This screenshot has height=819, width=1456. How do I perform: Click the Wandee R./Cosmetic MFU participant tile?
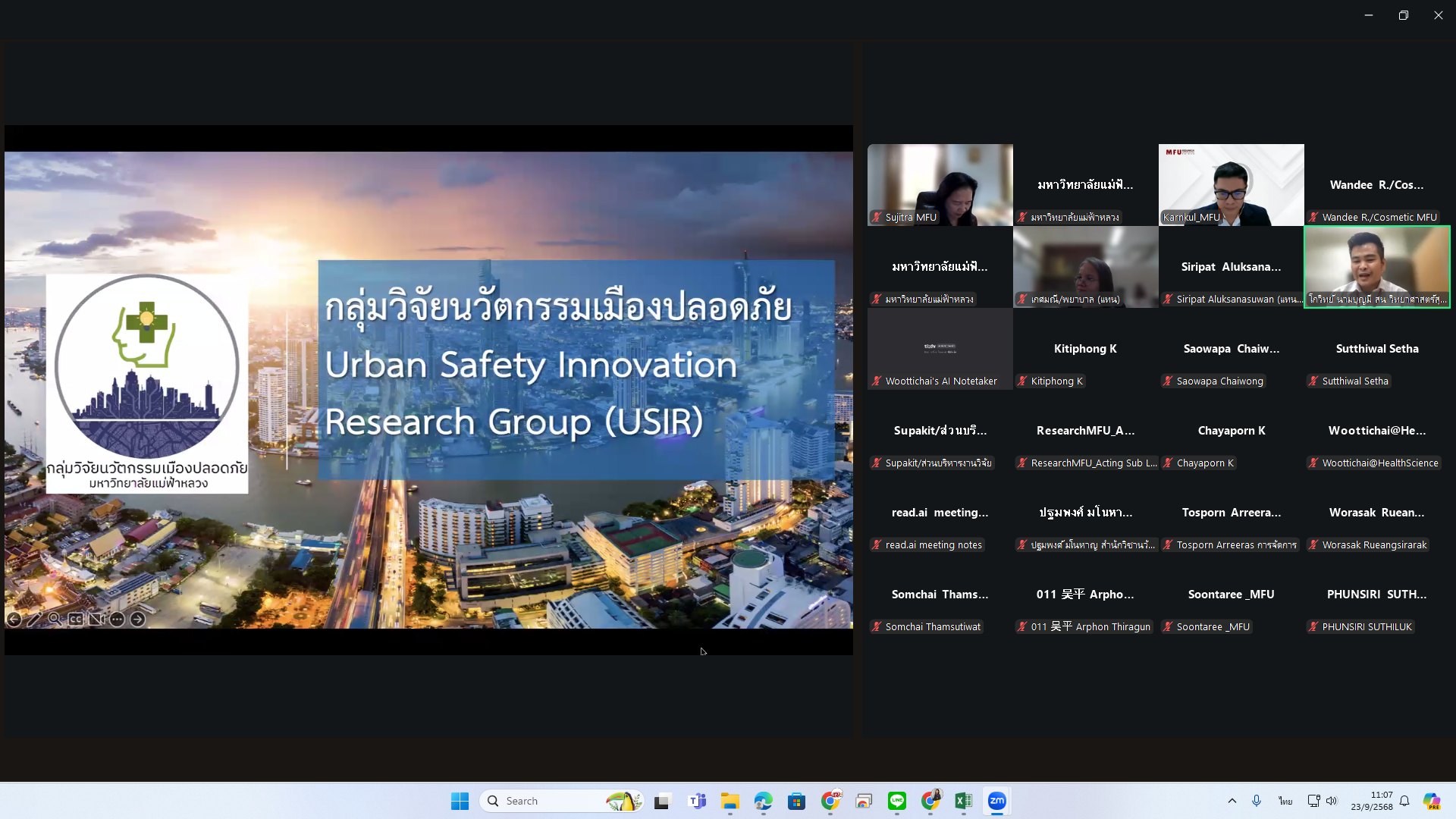point(1376,184)
